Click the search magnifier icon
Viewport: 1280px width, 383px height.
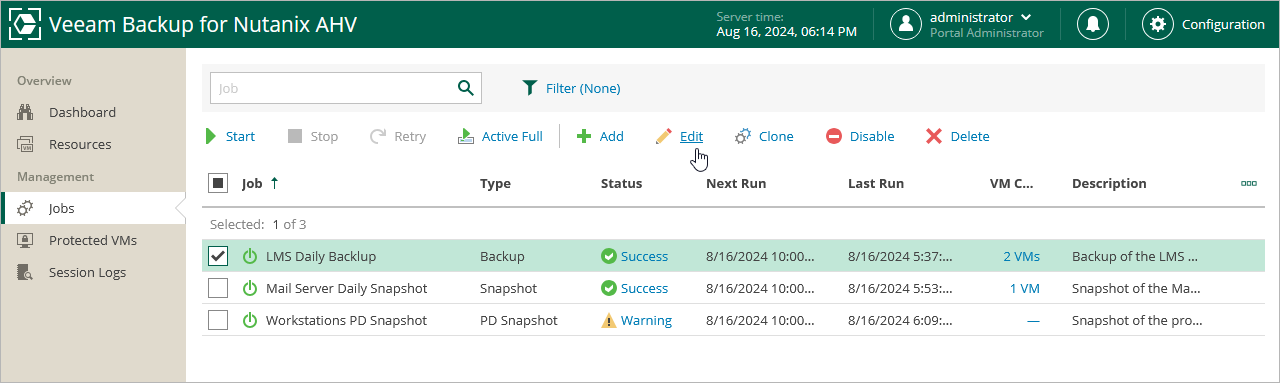[465, 88]
